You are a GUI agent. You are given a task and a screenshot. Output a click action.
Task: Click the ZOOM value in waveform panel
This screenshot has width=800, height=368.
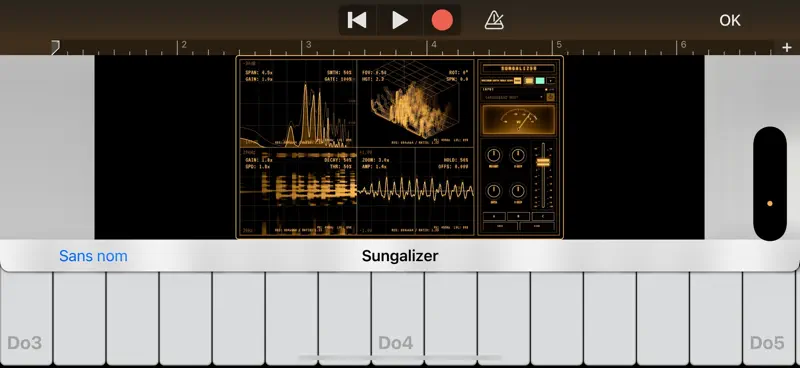click(x=375, y=160)
